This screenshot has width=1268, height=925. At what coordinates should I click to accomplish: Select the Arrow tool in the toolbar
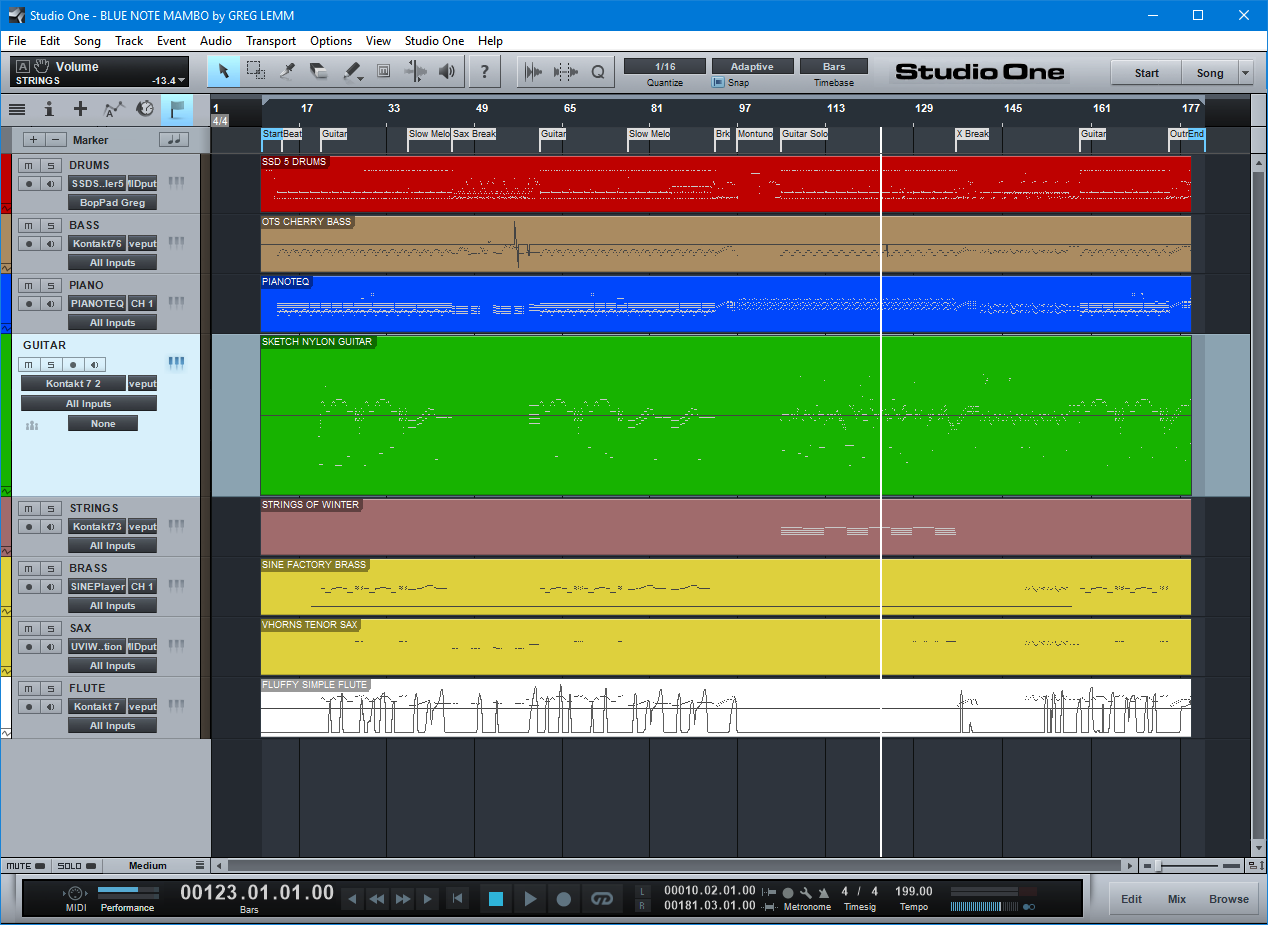click(224, 71)
